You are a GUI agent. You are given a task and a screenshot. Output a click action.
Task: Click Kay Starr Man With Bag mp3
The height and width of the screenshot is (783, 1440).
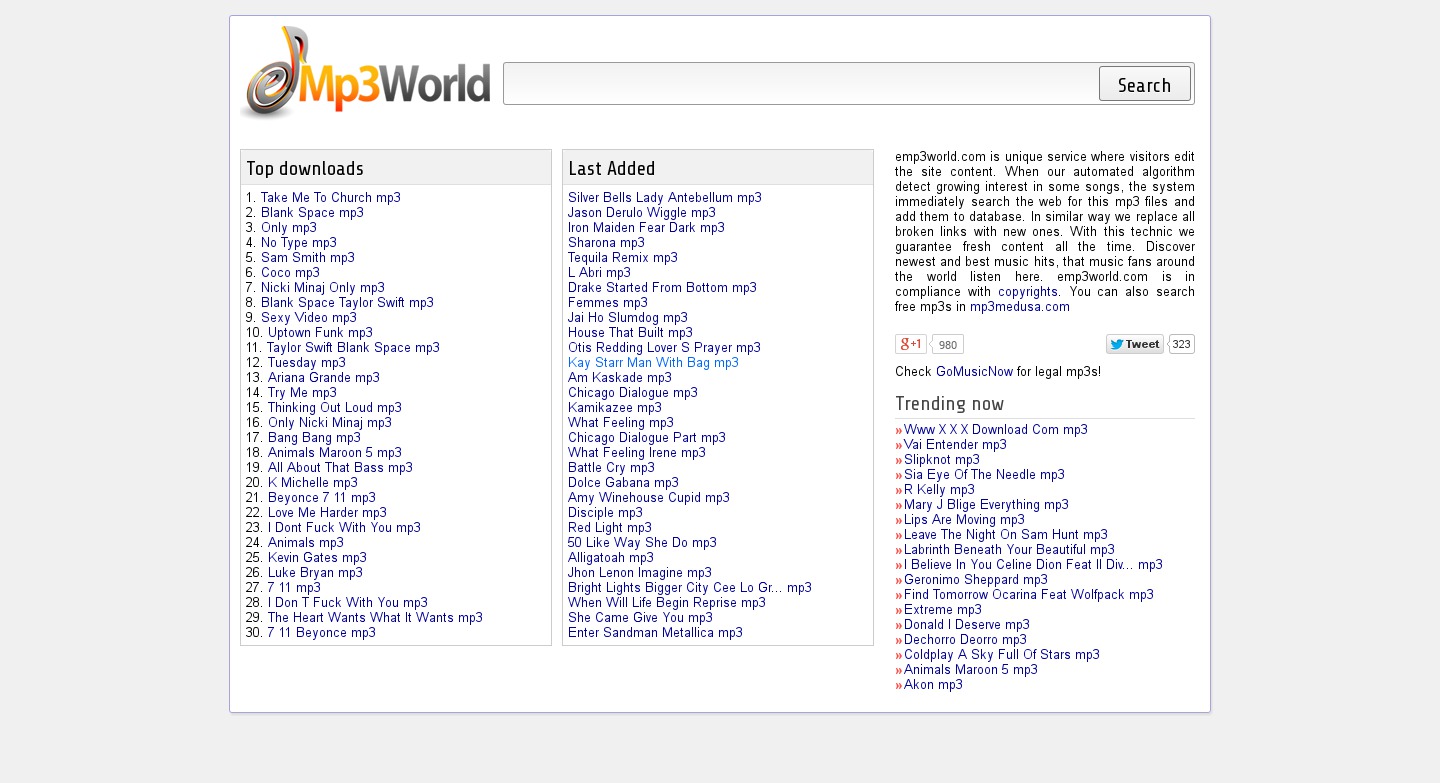pyautogui.click(x=653, y=363)
